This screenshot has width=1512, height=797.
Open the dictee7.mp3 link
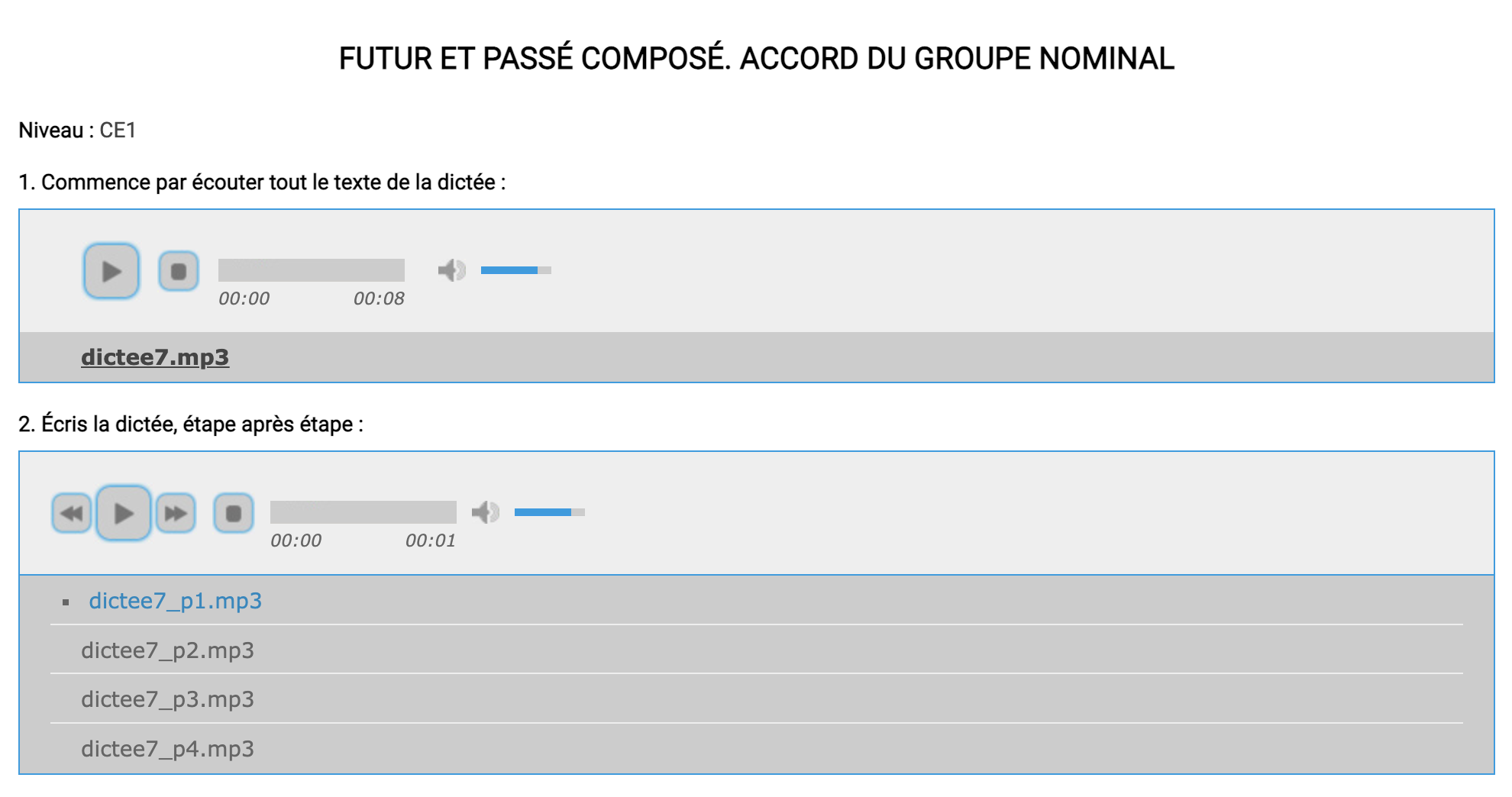click(x=155, y=357)
